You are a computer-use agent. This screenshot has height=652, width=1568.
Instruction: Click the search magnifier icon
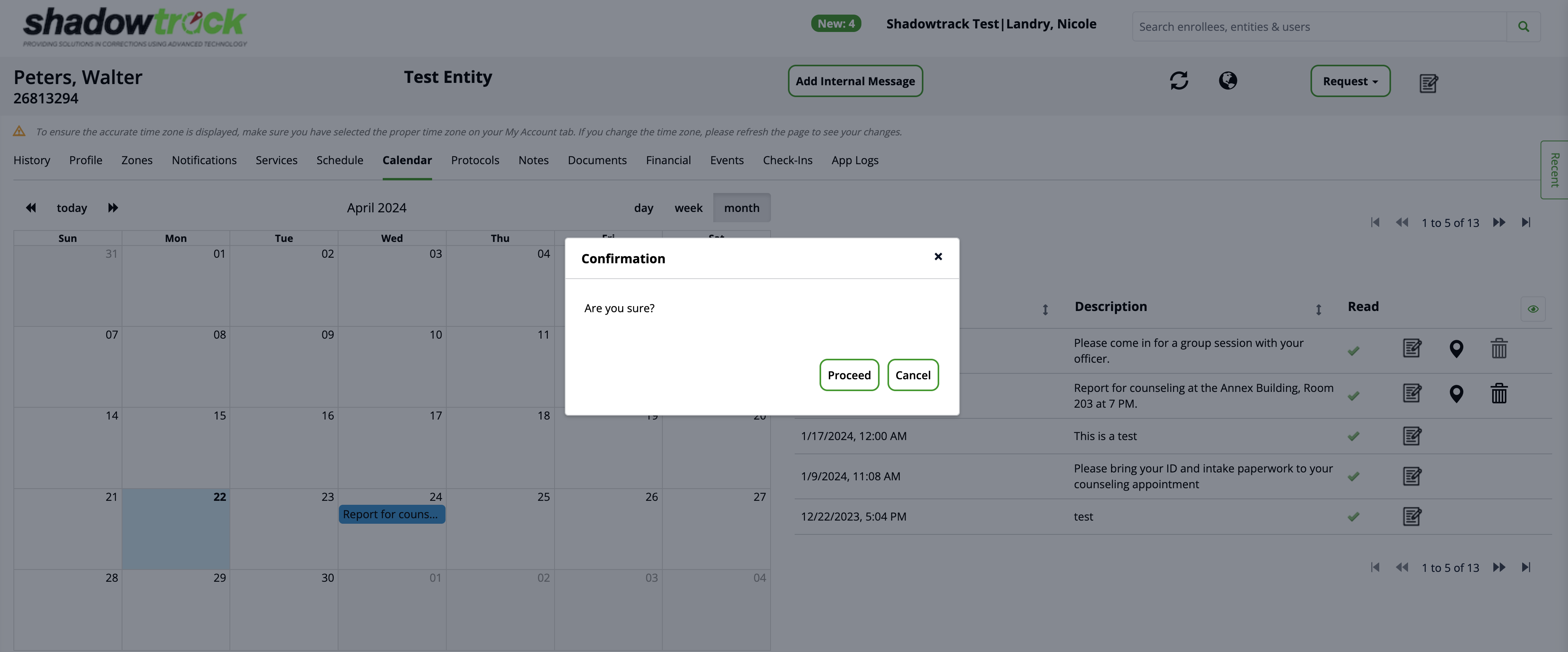point(1523,27)
